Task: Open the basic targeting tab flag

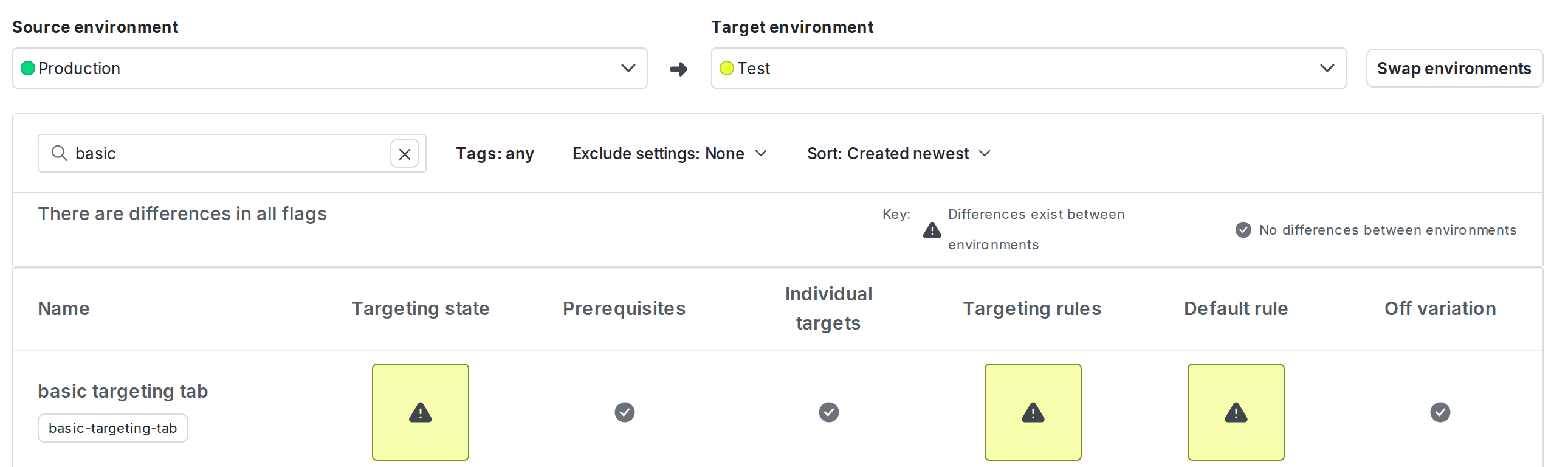Action: point(123,391)
